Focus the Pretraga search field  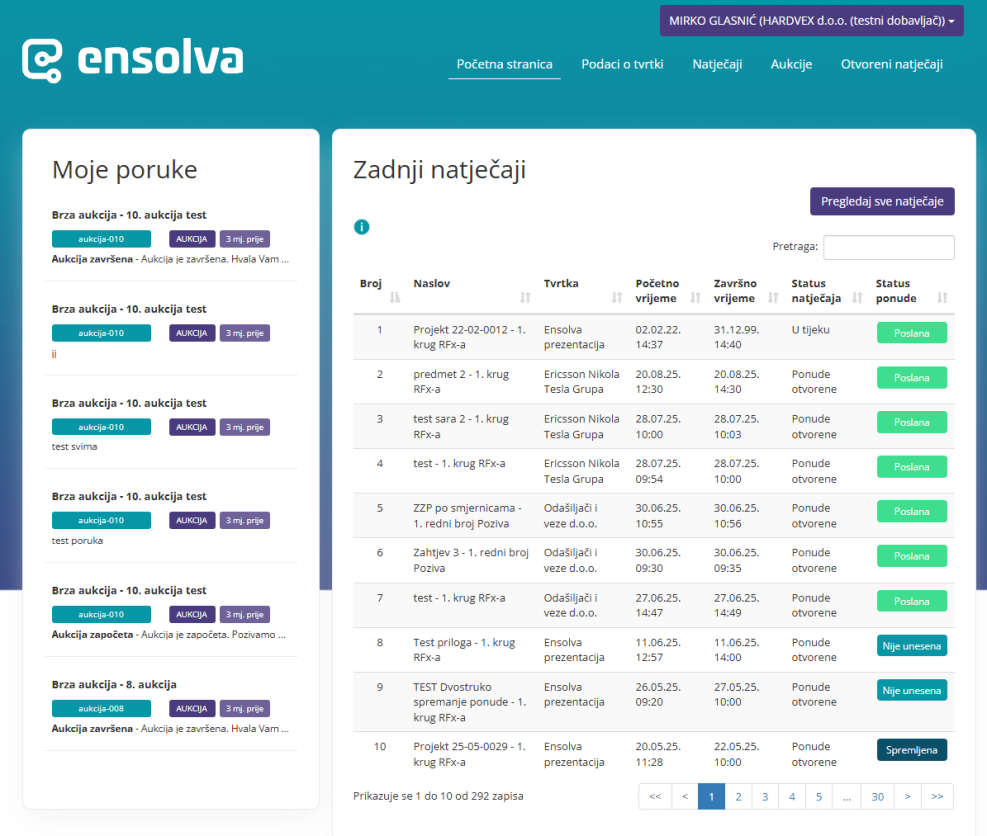point(888,247)
